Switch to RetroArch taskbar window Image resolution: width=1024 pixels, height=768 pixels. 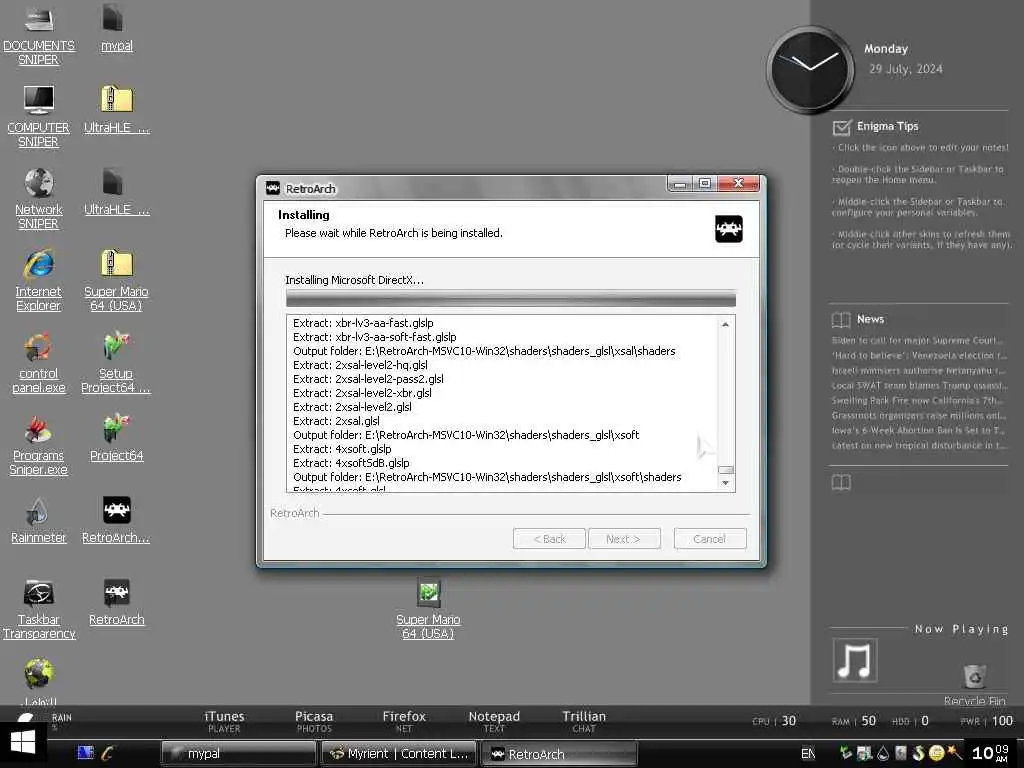(x=560, y=754)
